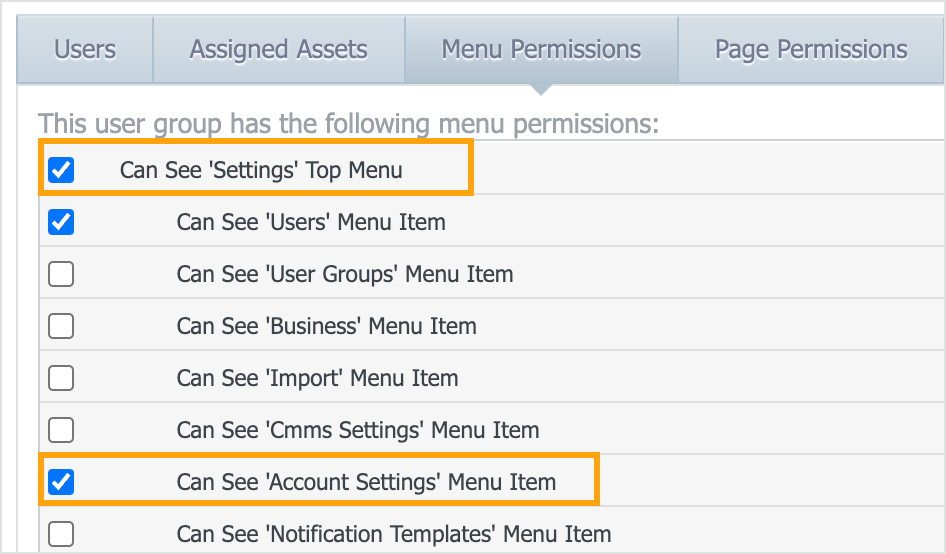Enable the 'User Groups' Menu Item checkbox
946x554 pixels.
pos(62,274)
